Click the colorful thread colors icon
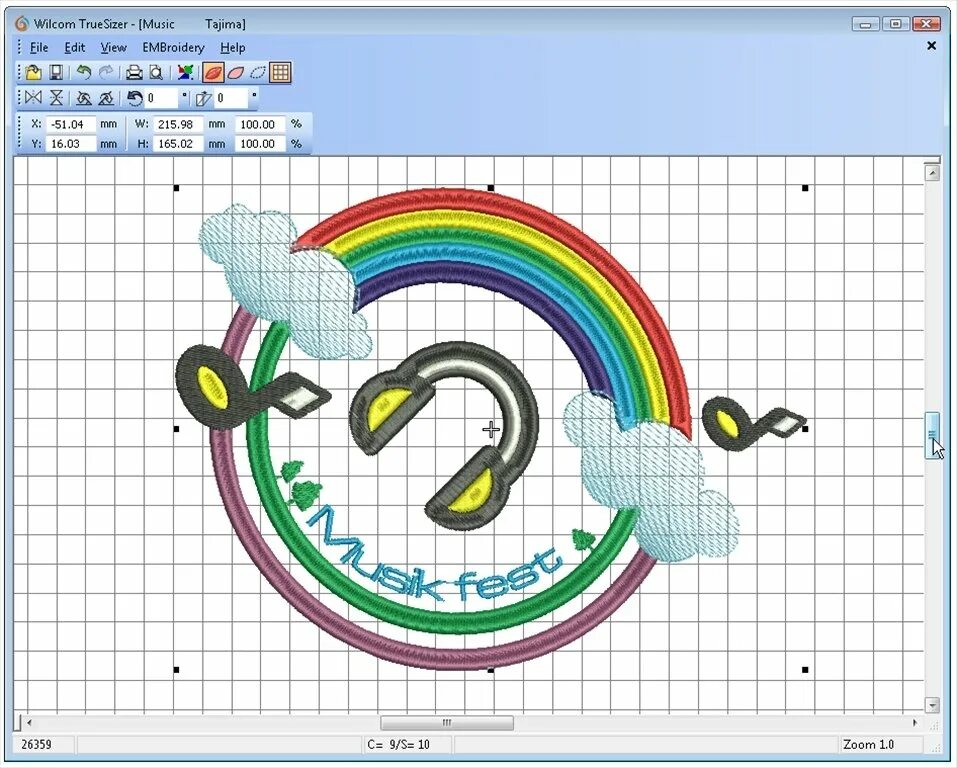The image size is (957, 768). click(185, 73)
